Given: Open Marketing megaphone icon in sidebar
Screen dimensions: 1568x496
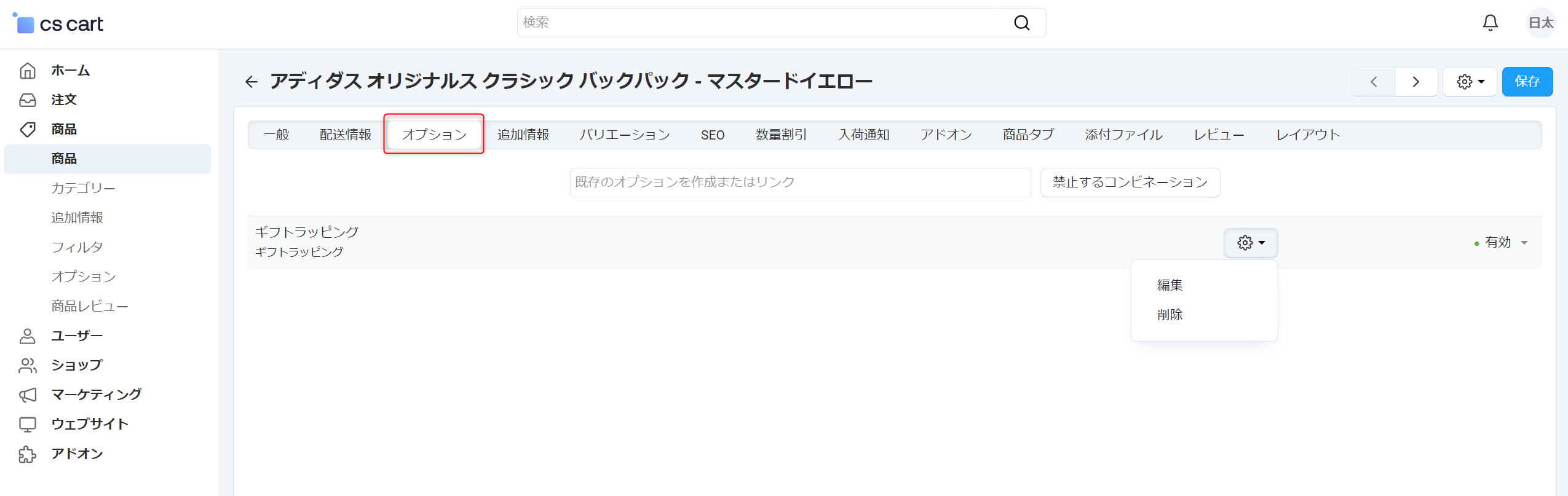Looking at the screenshot, I should [28, 395].
